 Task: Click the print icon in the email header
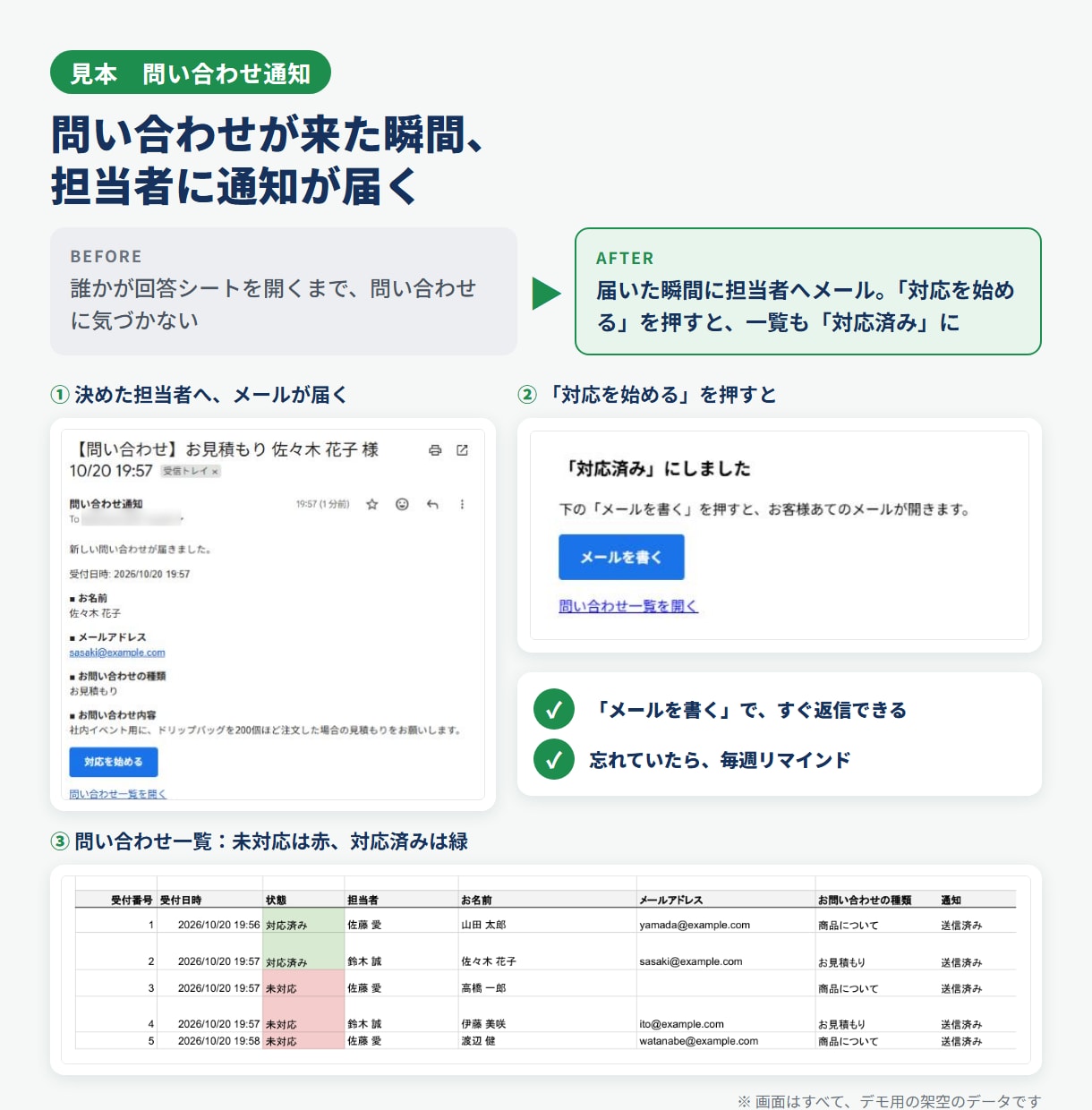tap(435, 450)
